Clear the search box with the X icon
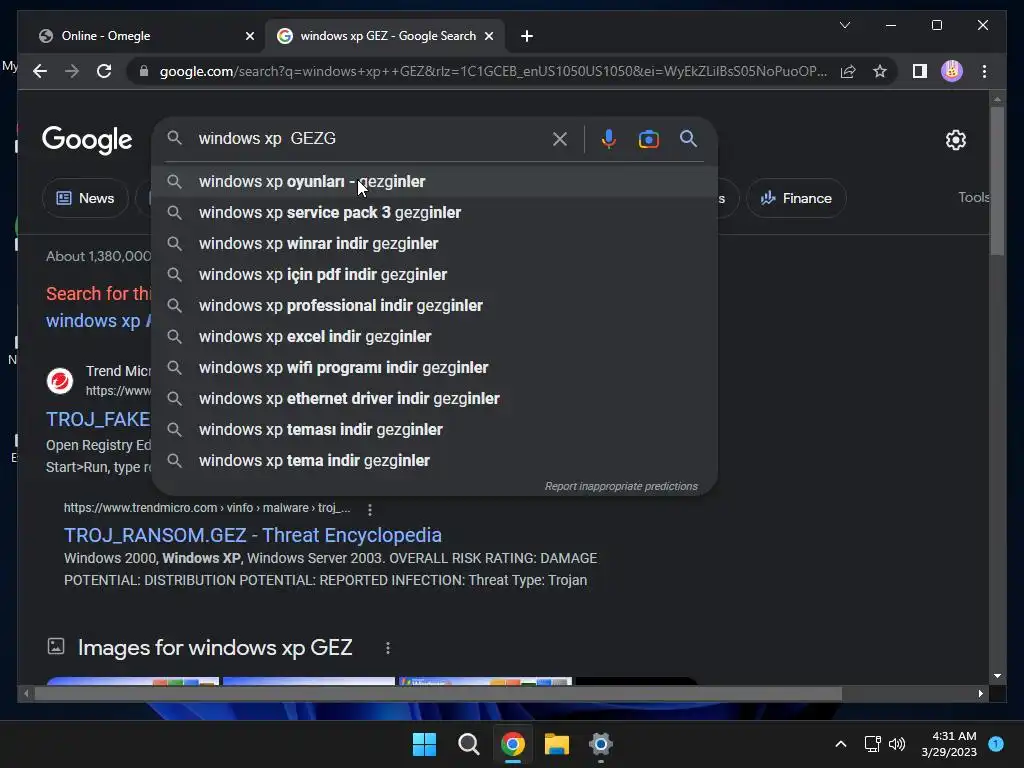This screenshot has width=1024, height=768. pyautogui.click(x=560, y=139)
